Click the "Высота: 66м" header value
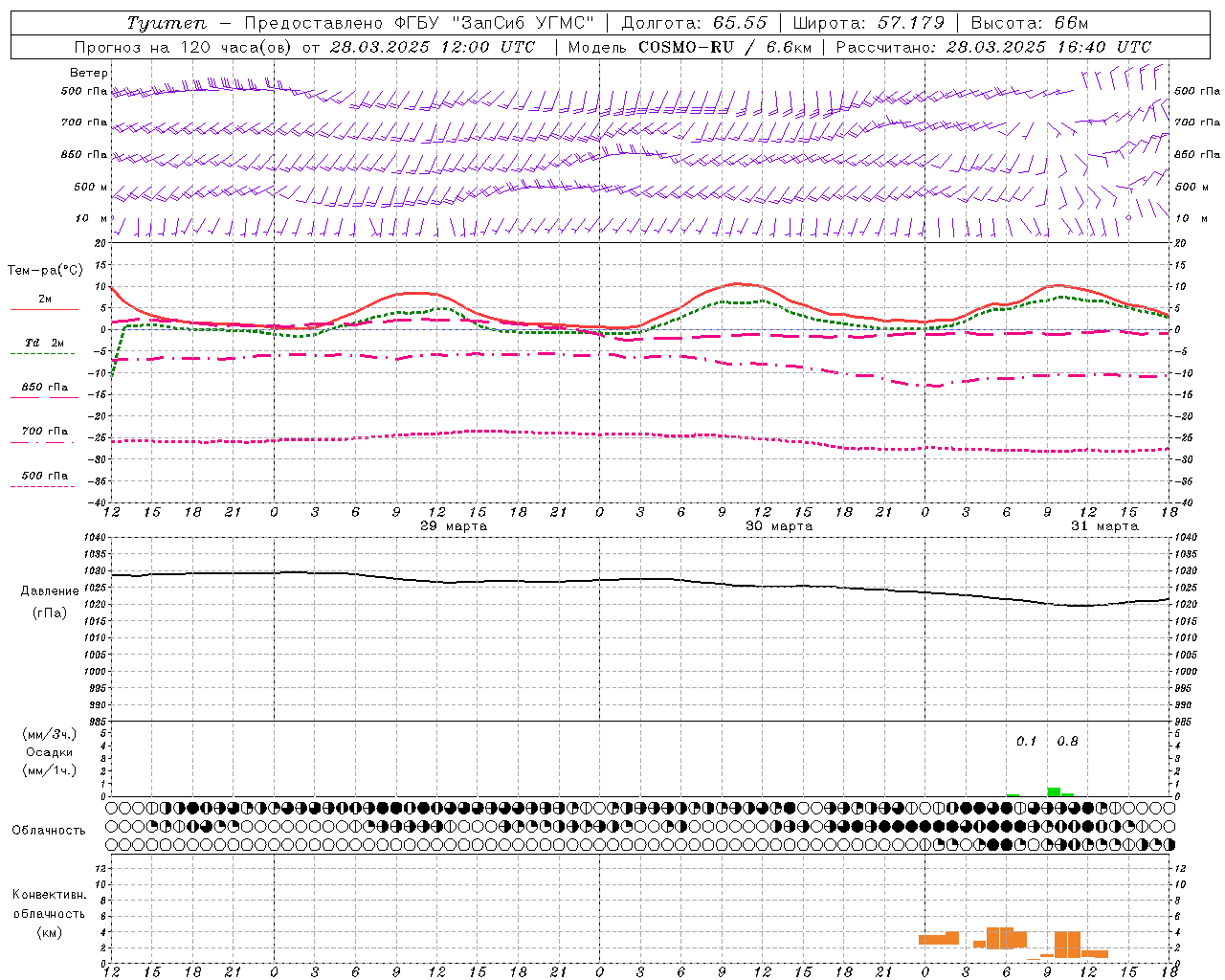The image size is (1225, 980). click(x=1029, y=23)
